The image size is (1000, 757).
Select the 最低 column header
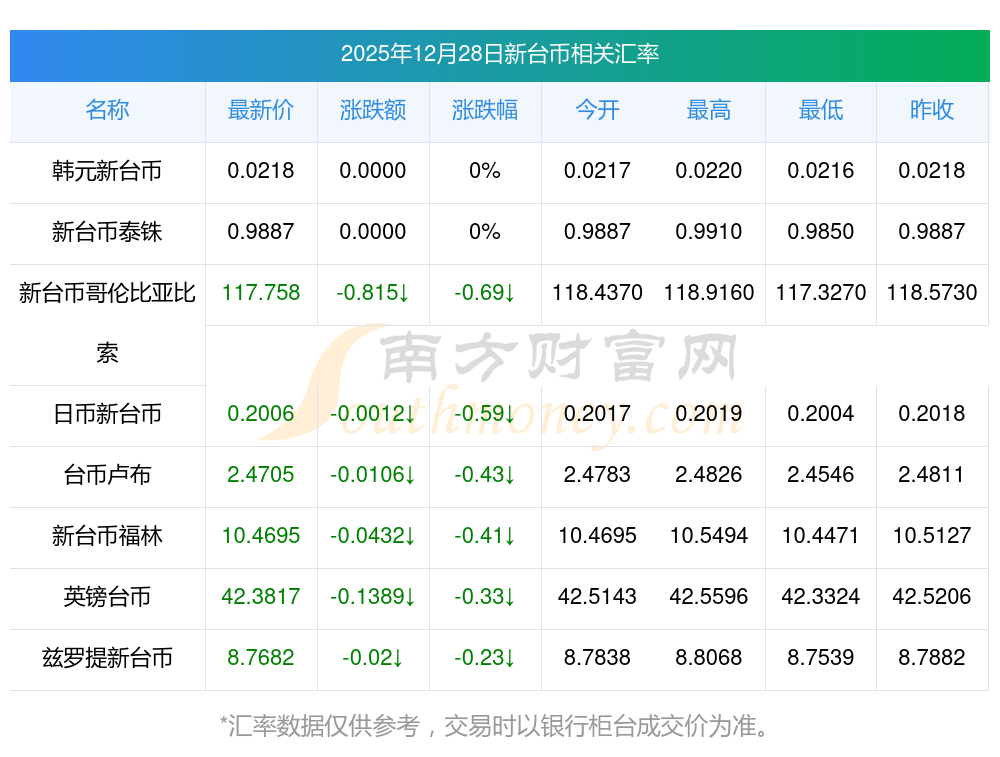(x=821, y=110)
